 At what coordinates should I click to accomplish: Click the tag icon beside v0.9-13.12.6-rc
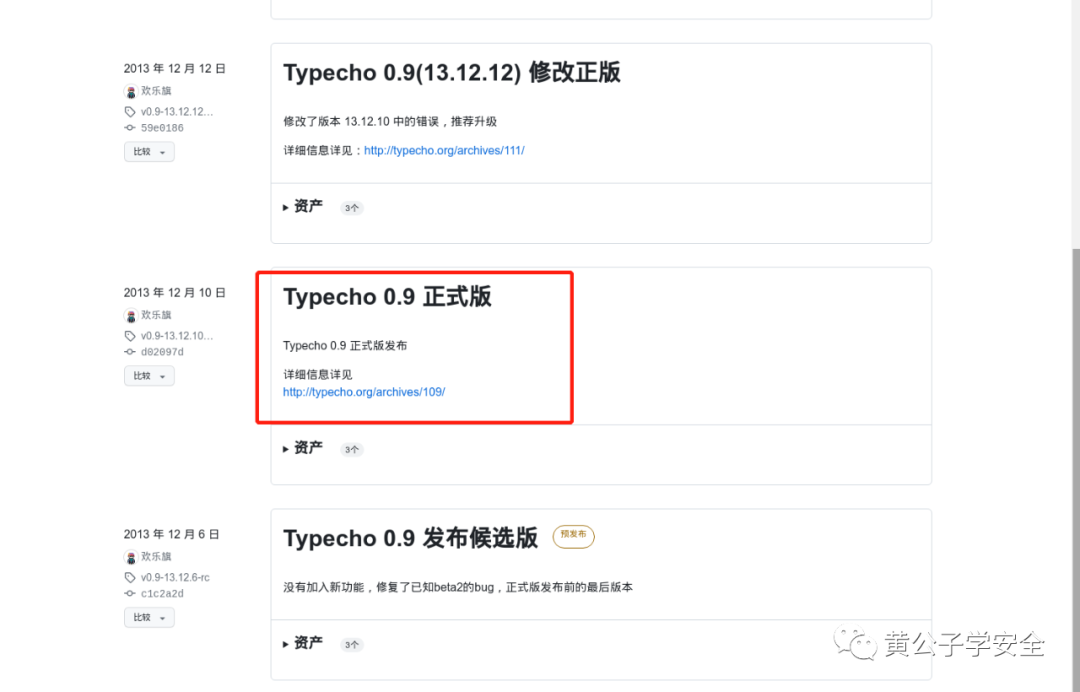pos(128,577)
